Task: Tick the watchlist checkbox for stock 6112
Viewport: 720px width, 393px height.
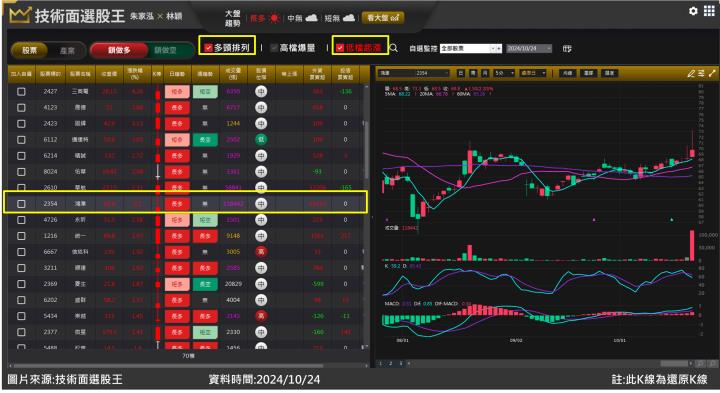Action: pyautogui.click(x=21, y=140)
